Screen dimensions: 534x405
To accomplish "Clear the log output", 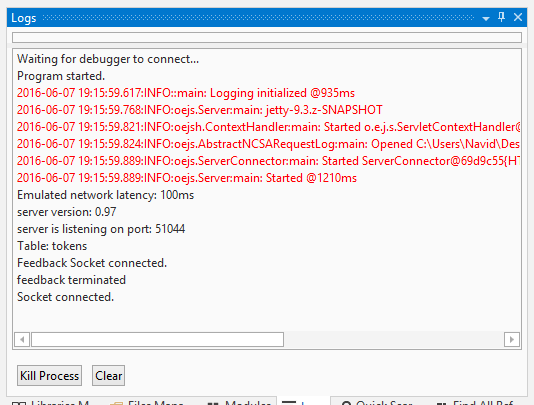I will point(108,376).
